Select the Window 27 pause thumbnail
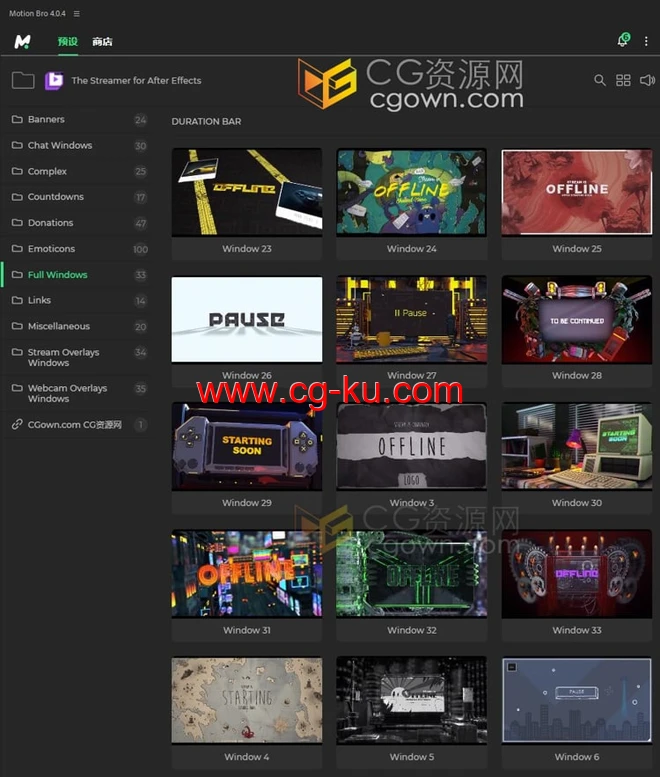 (x=411, y=319)
